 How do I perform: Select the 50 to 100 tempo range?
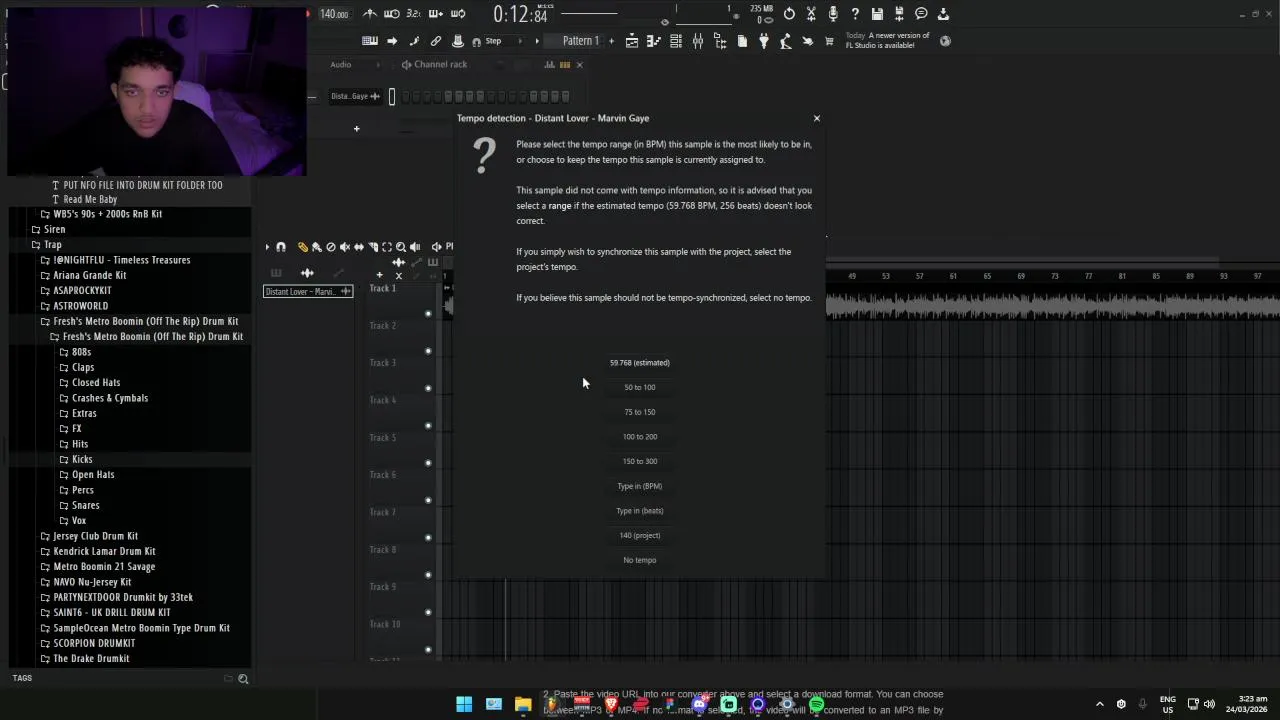click(640, 388)
